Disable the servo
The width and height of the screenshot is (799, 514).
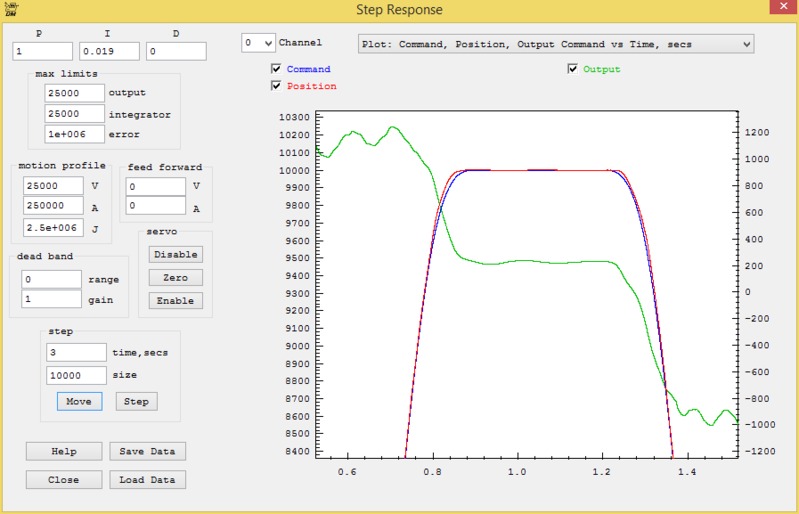click(176, 254)
